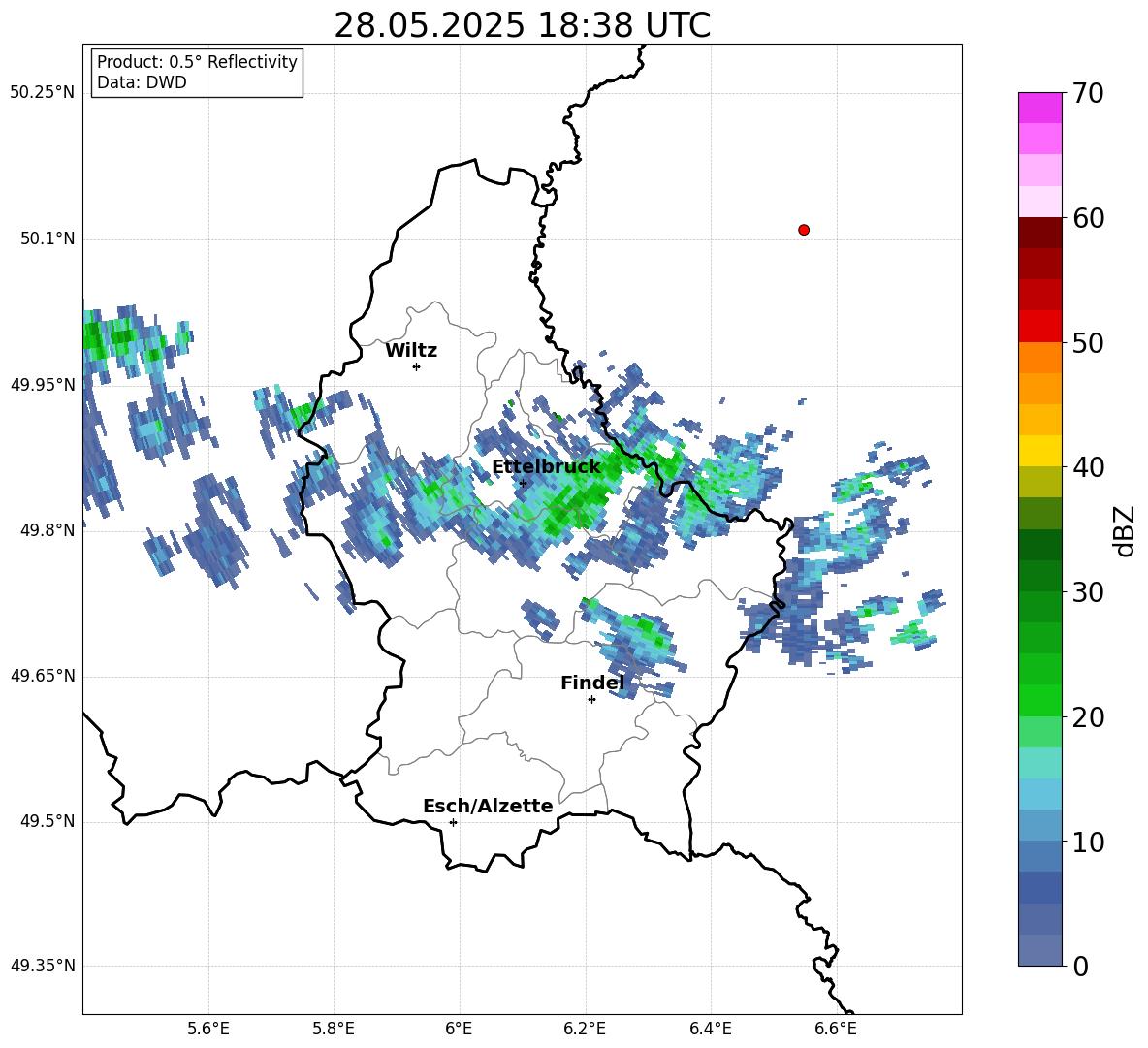Click the 6.6°E longitude label
Screen dimensions: 1148x1048
(x=836, y=1029)
